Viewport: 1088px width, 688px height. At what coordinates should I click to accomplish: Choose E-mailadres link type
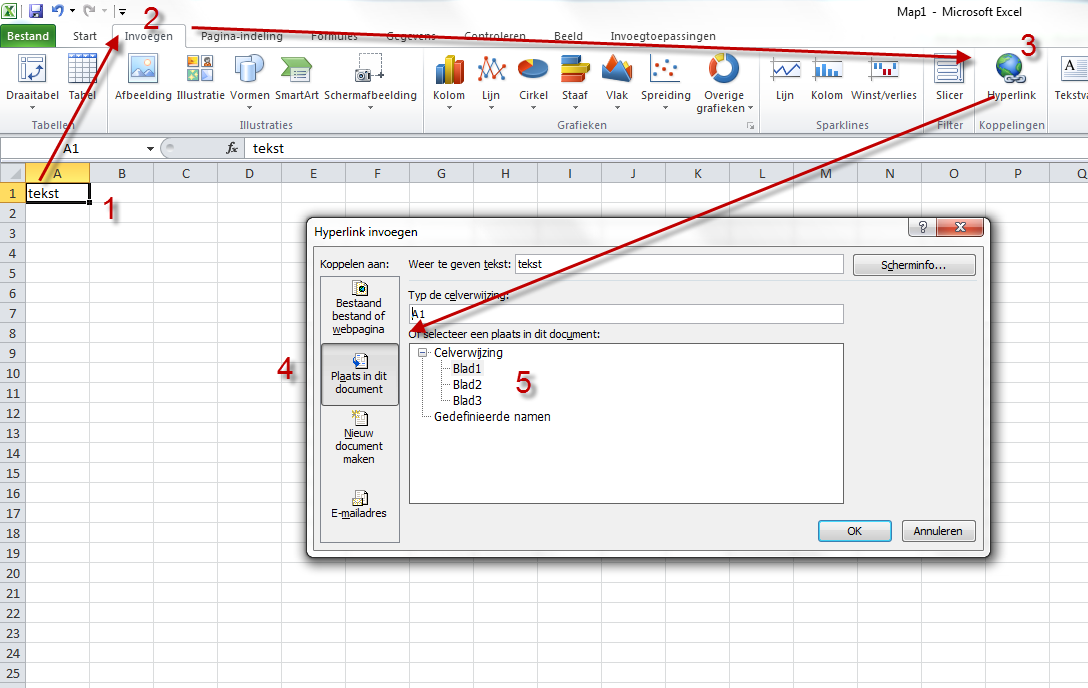click(359, 503)
